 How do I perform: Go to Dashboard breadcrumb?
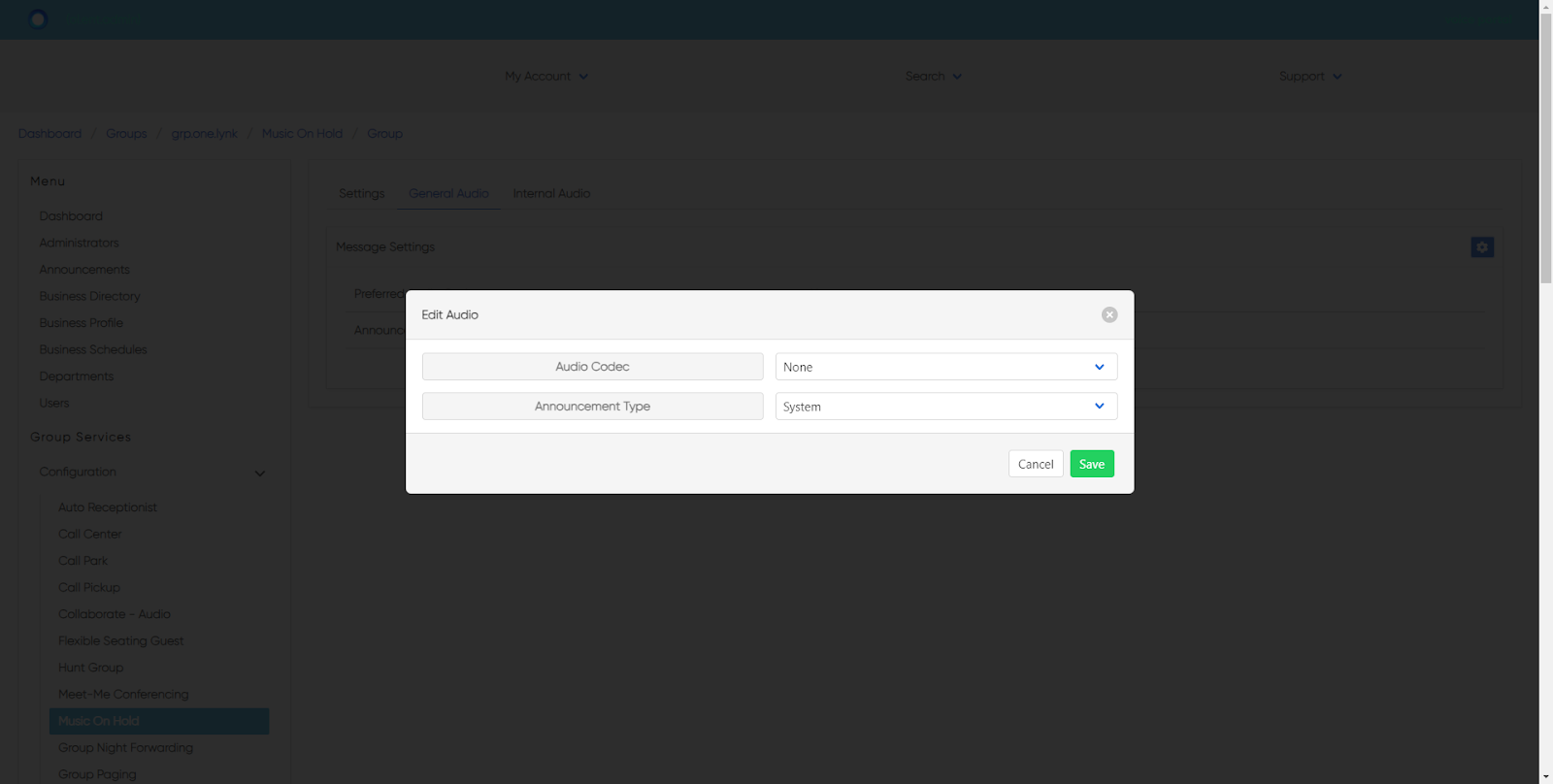click(50, 134)
